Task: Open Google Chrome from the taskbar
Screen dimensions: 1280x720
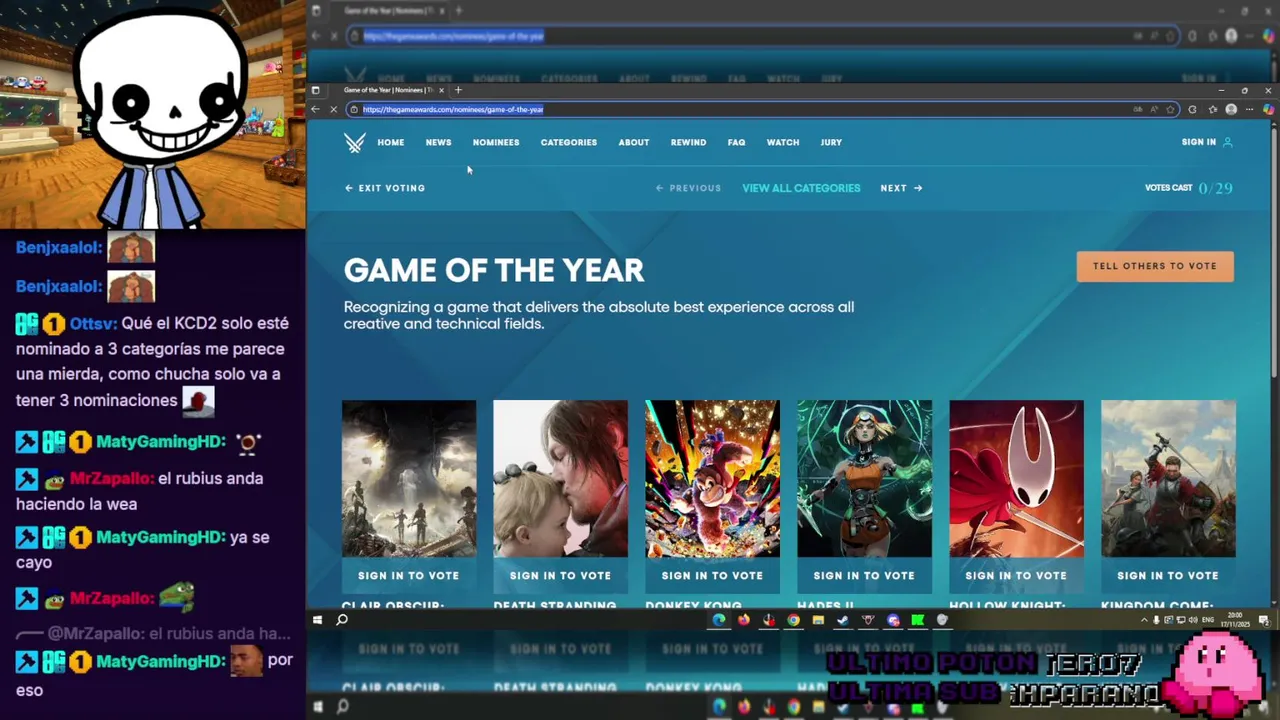Action: pos(793,620)
